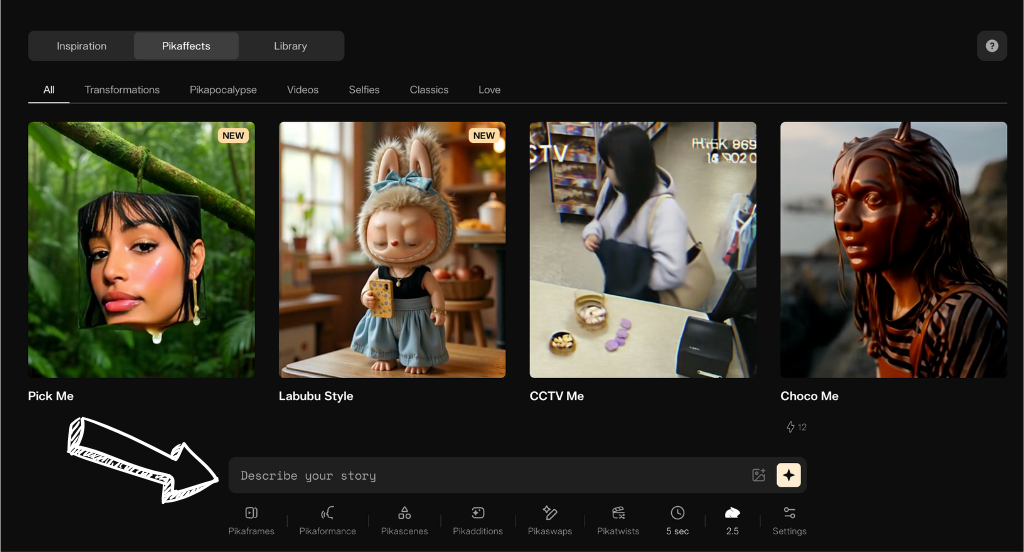
Task: Select the Labubu Style effect thumbnail
Action: click(x=392, y=250)
